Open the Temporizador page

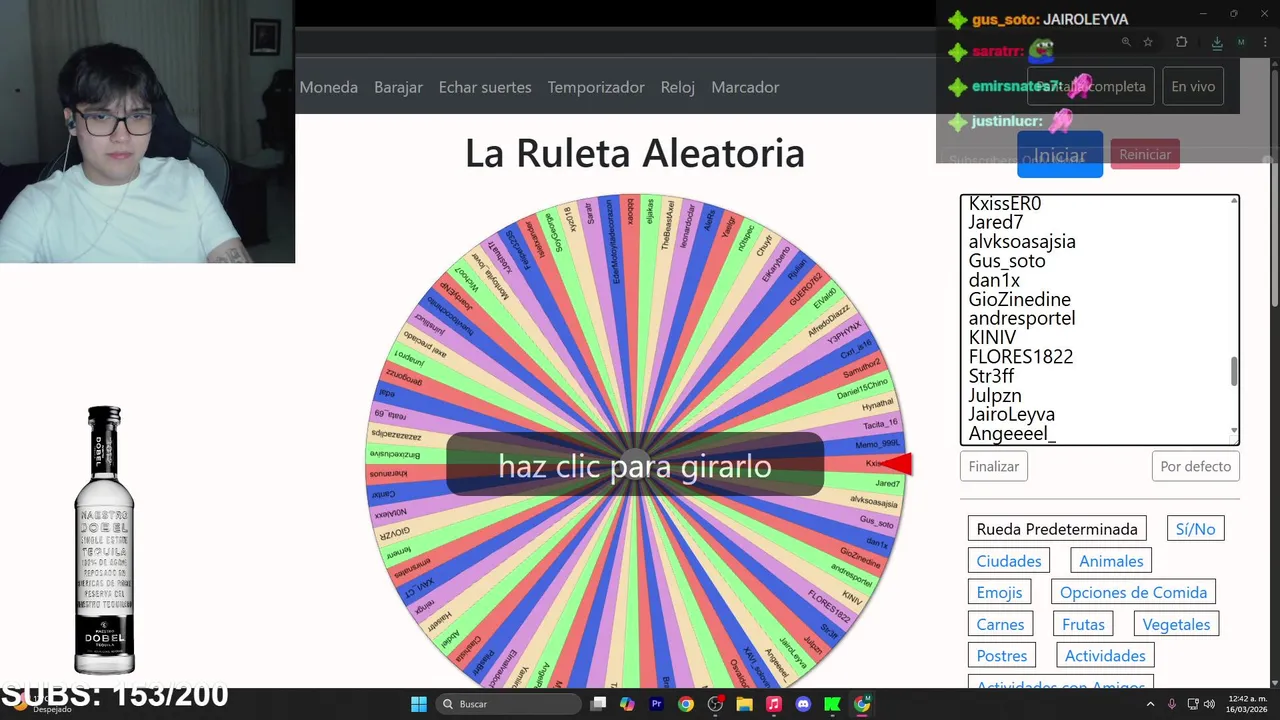point(596,87)
